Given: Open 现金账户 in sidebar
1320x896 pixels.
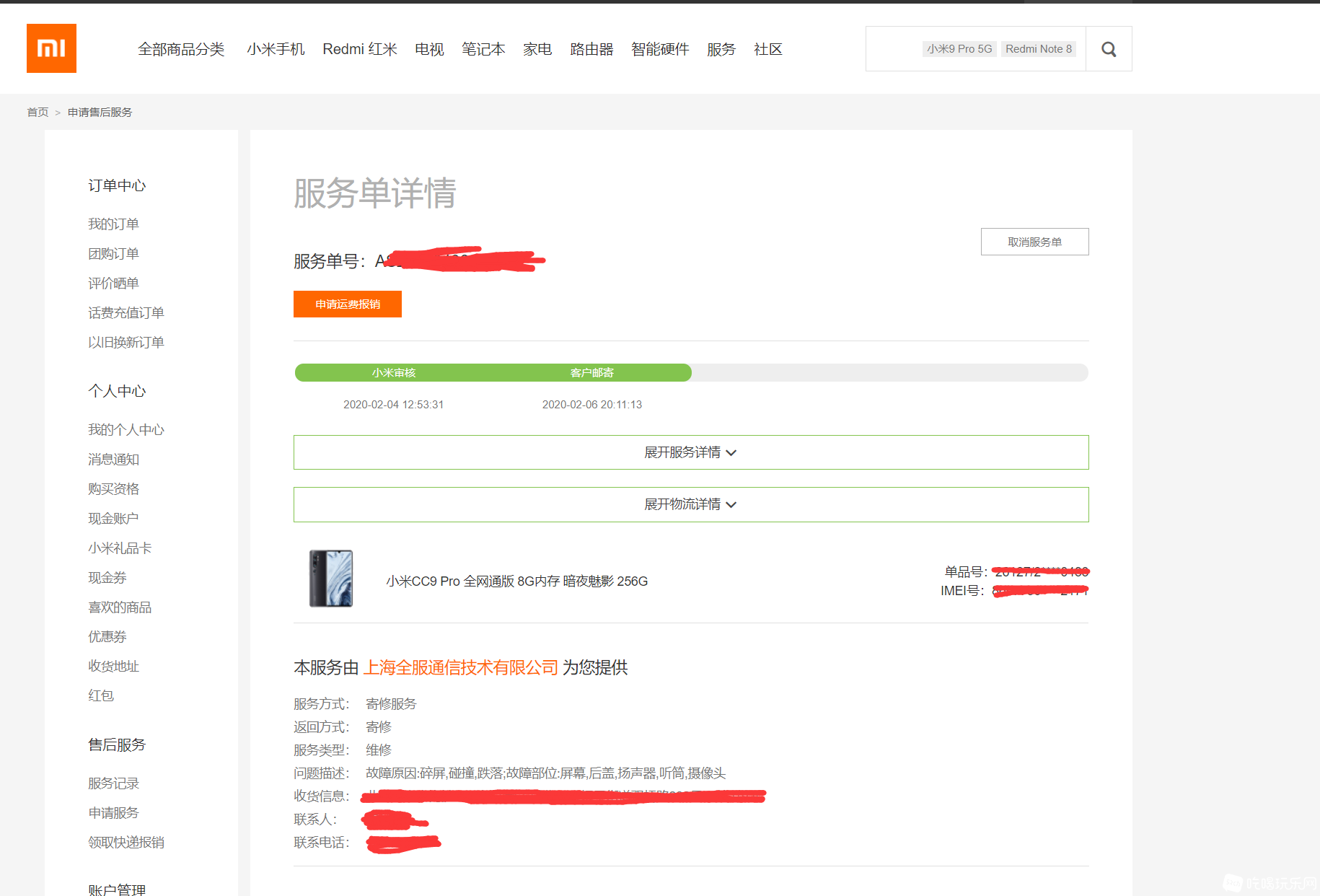Looking at the screenshot, I should pyautogui.click(x=113, y=519).
